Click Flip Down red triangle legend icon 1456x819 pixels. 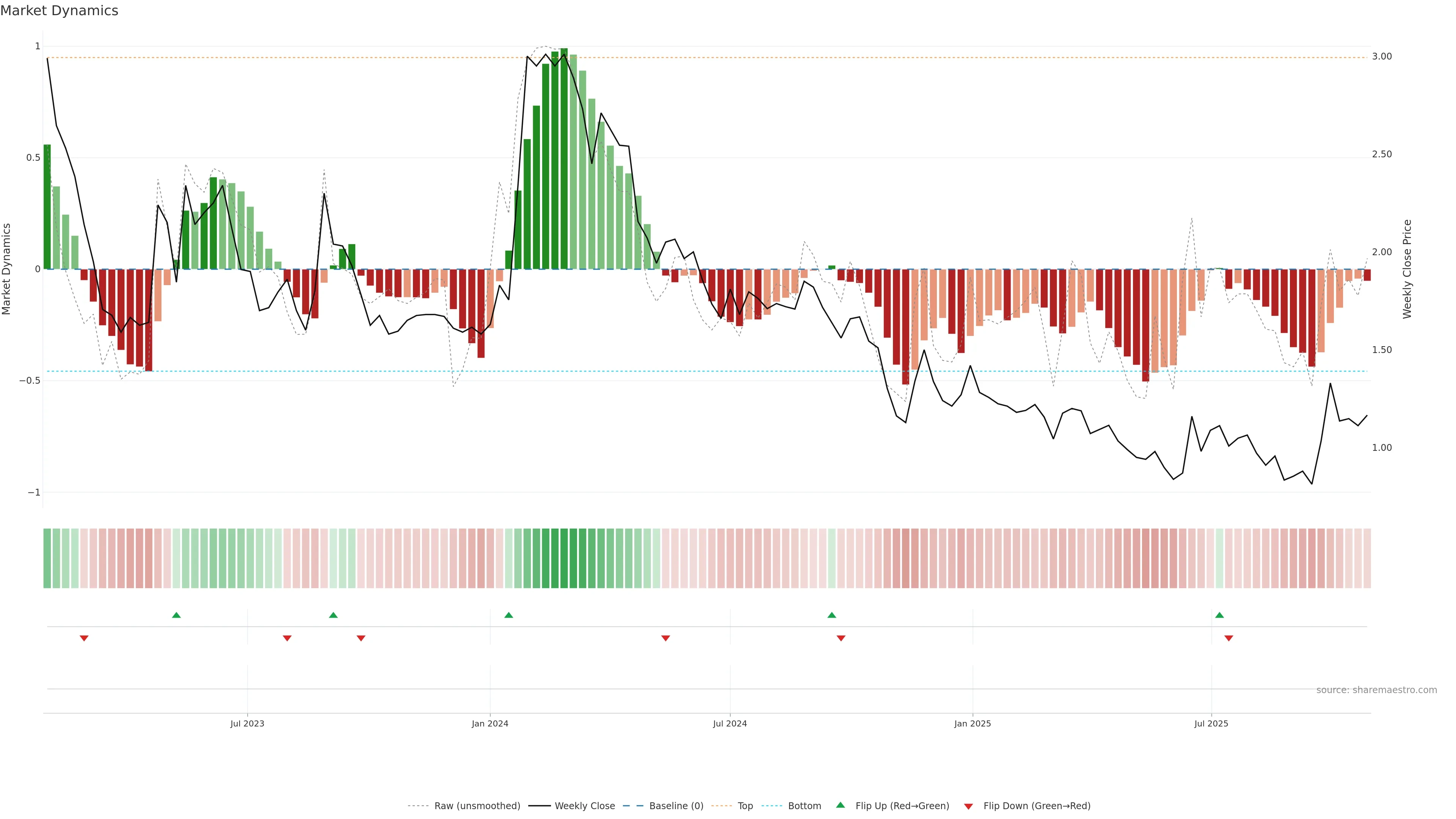(x=968, y=806)
